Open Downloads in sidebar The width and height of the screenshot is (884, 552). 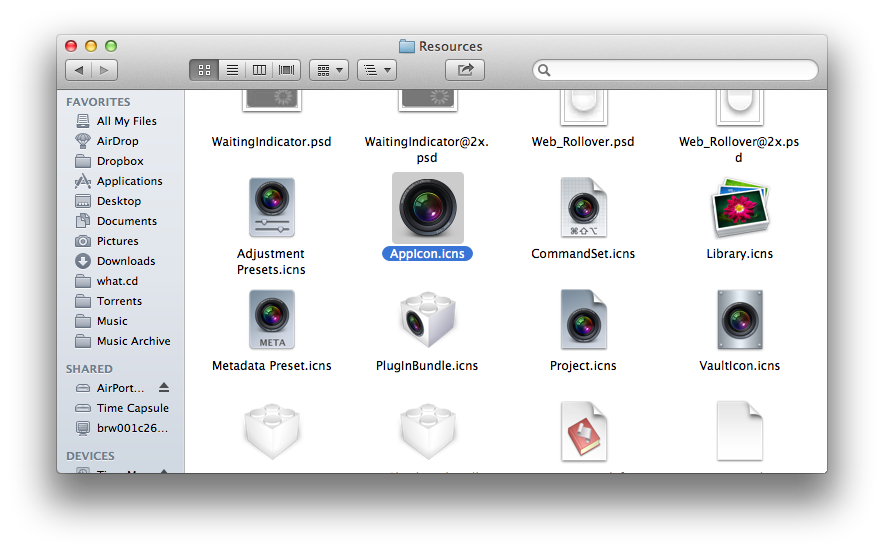[x=126, y=261]
